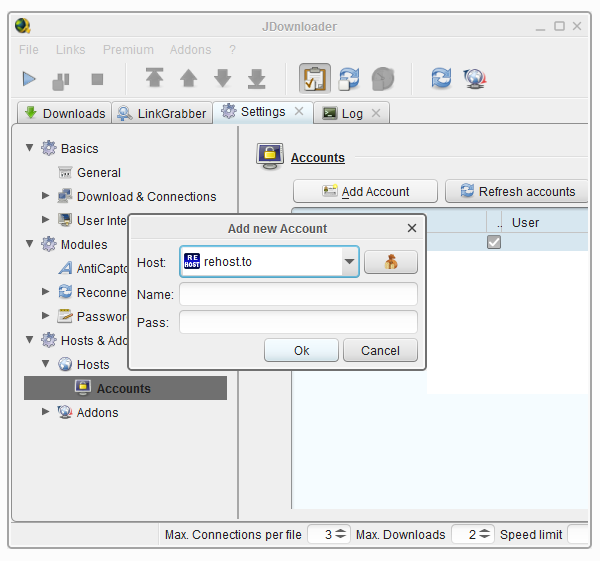Expand the Password tree node
600x561 pixels.
click(45, 315)
